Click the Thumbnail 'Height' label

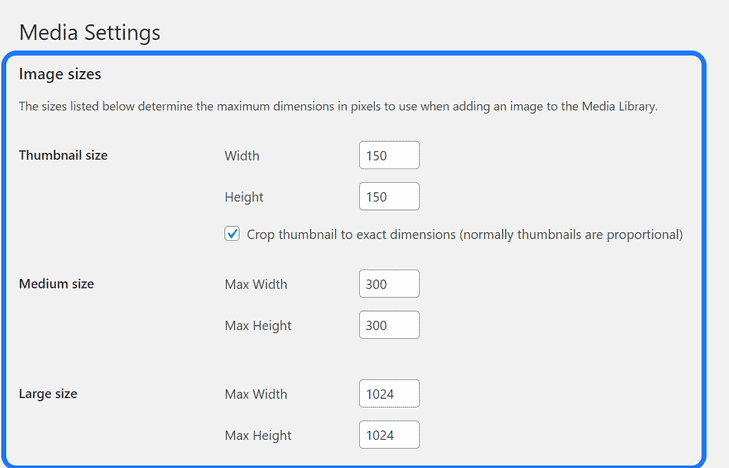point(244,197)
